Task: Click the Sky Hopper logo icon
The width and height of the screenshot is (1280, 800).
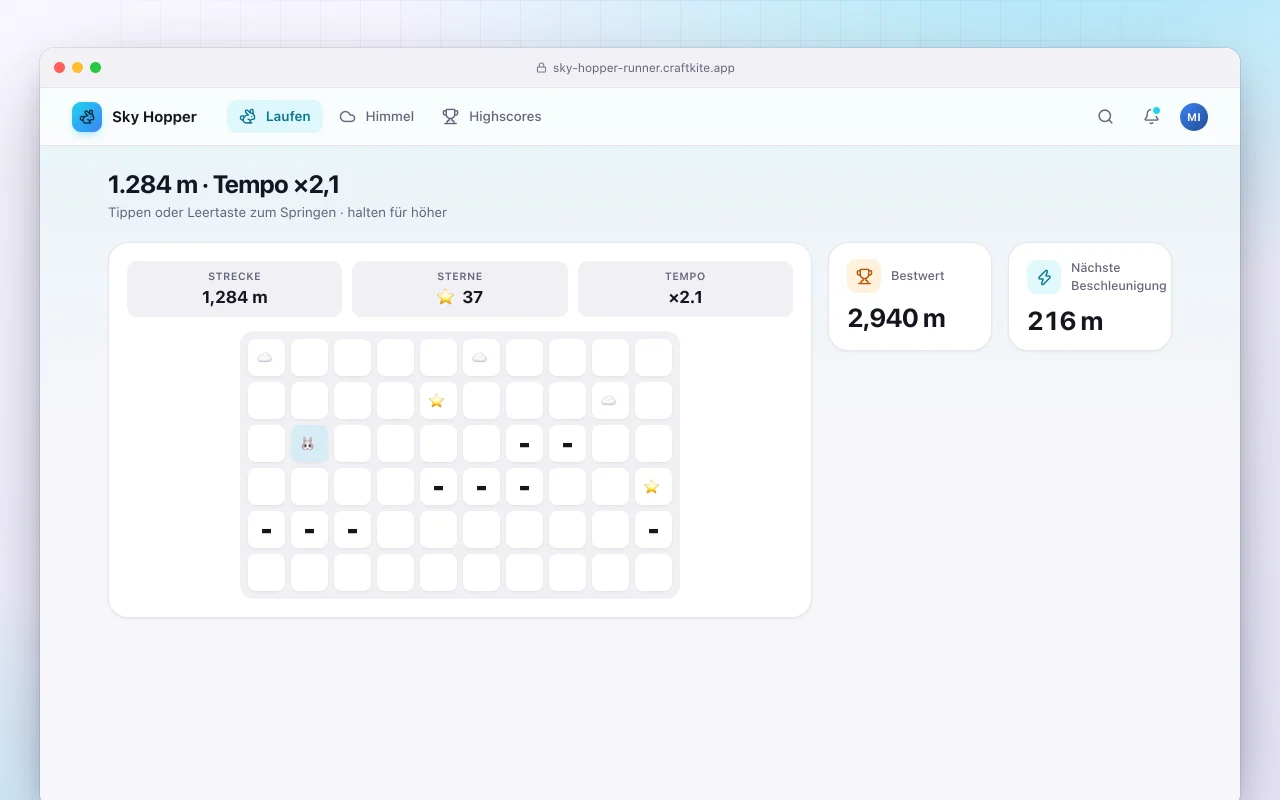Action: [87, 117]
